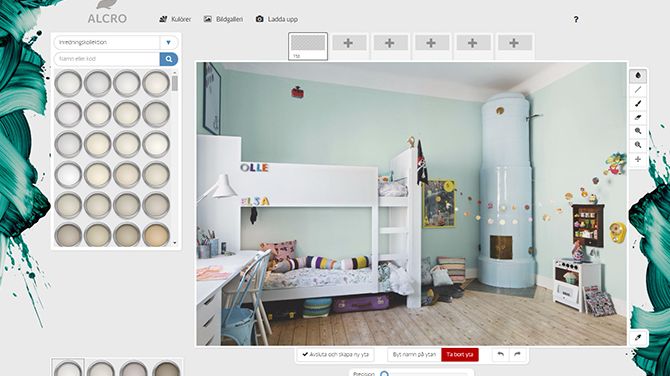Select the paintbrush tool
The image size is (670, 376).
click(638, 103)
